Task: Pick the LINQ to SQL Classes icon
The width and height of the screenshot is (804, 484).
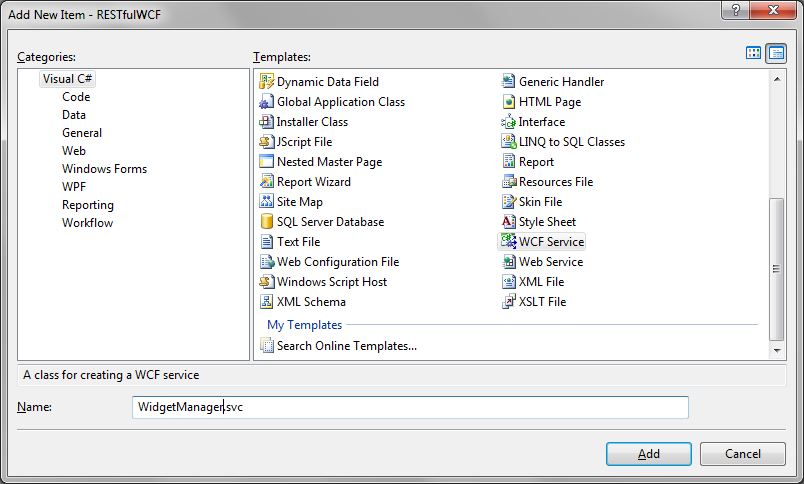Action: pos(509,142)
